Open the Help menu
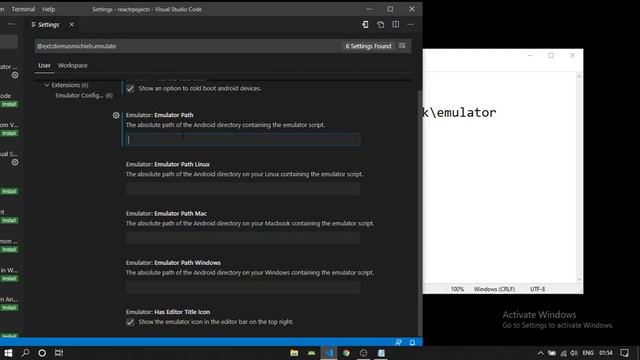640x360 pixels. [49, 9]
